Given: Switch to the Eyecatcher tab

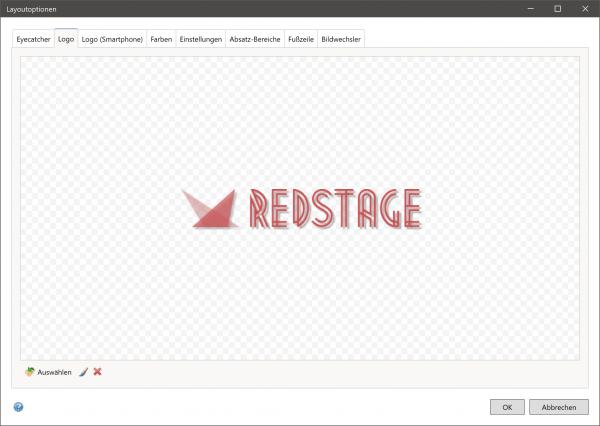Looking at the screenshot, I should (33, 40).
